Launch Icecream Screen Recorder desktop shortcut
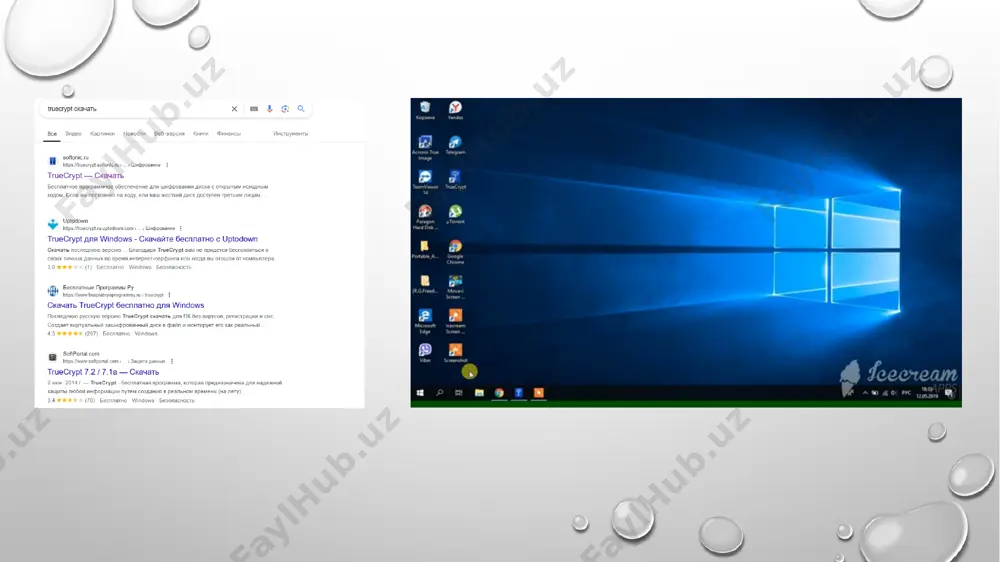 [x=455, y=321]
